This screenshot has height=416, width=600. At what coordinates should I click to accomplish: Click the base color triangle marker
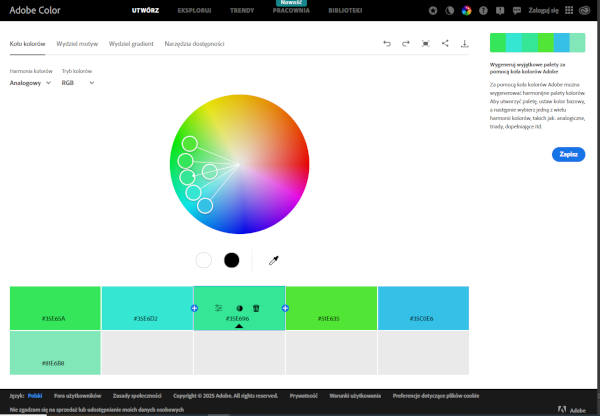point(239,326)
